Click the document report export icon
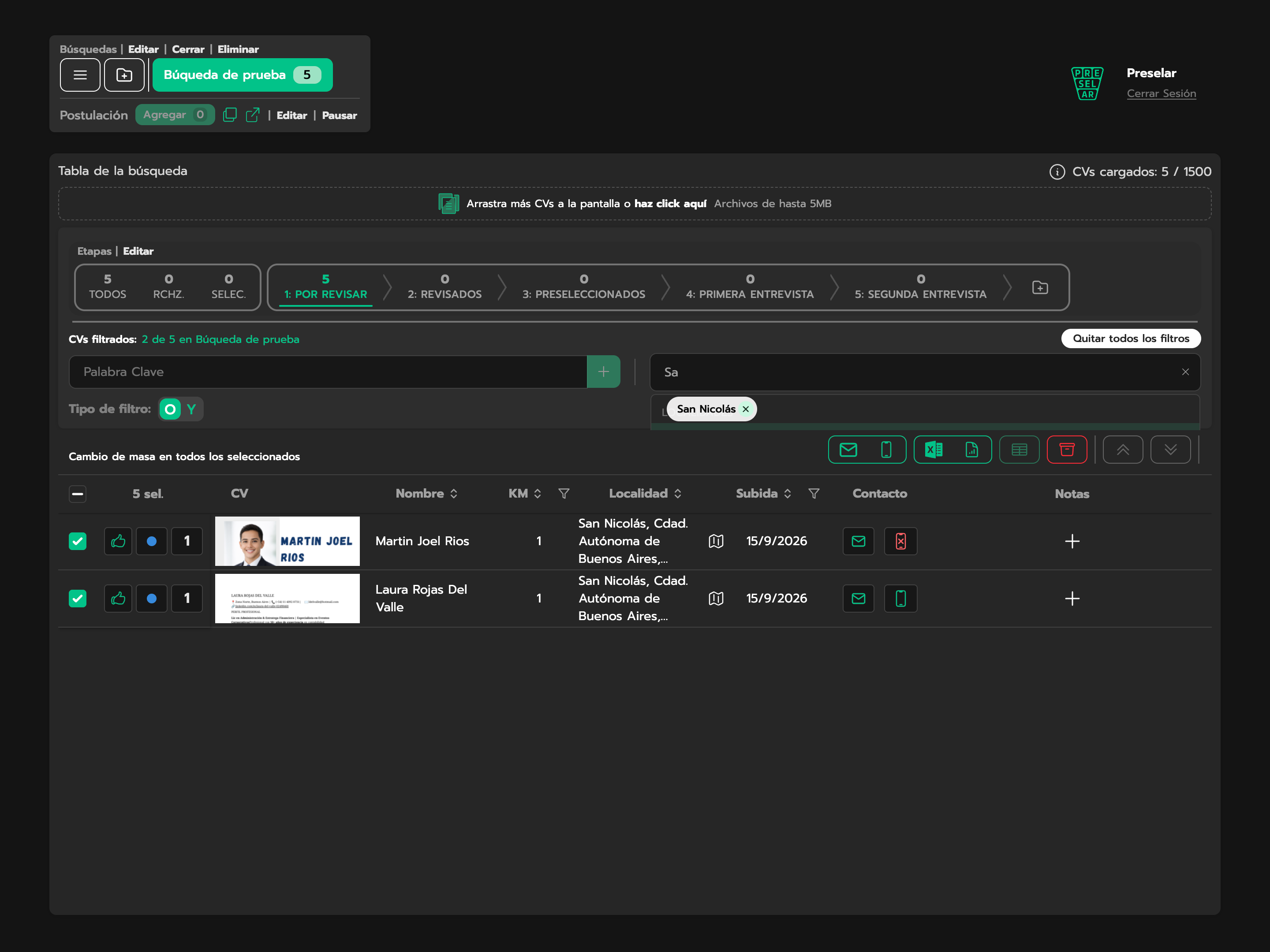The width and height of the screenshot is (1270, 952). (x=971, y=449)
